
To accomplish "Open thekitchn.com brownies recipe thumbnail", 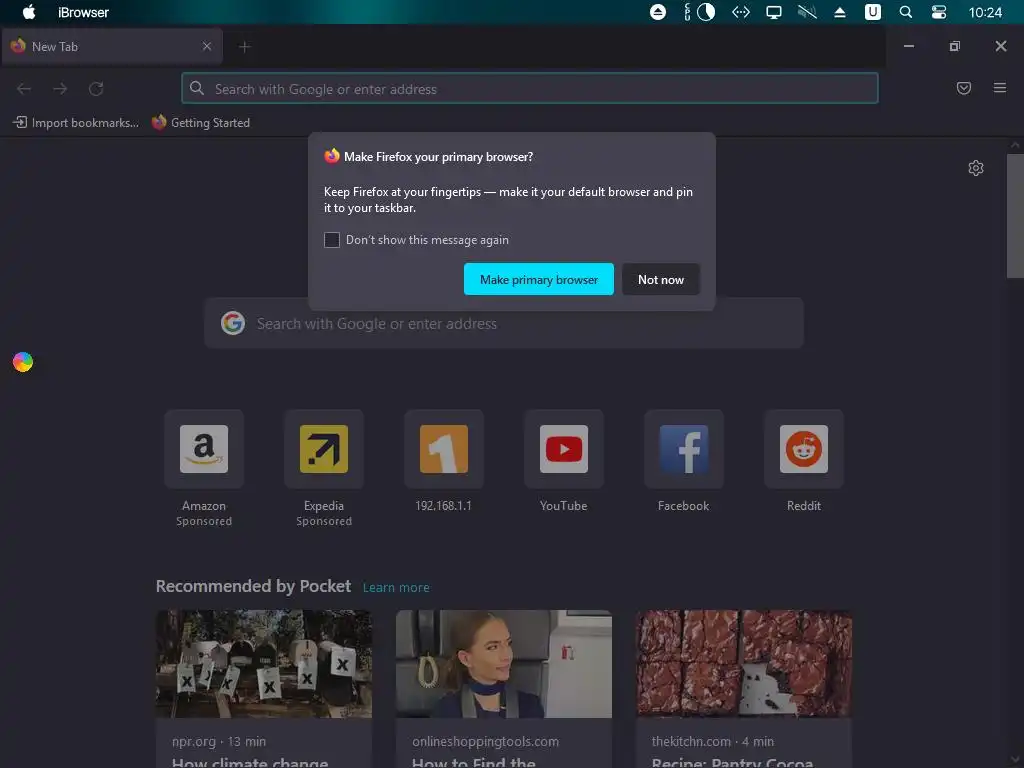I will (x=744, y=664).
